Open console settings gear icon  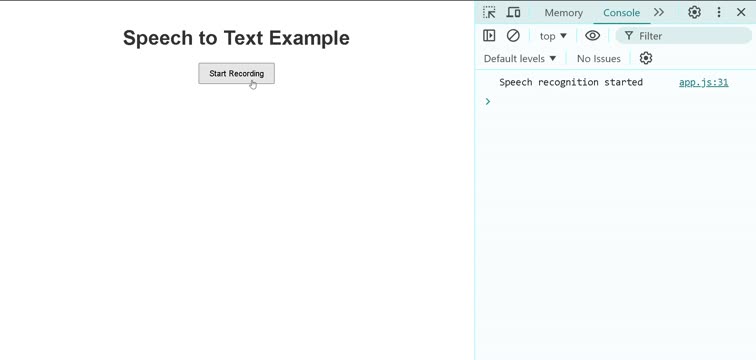coord(646,58)
